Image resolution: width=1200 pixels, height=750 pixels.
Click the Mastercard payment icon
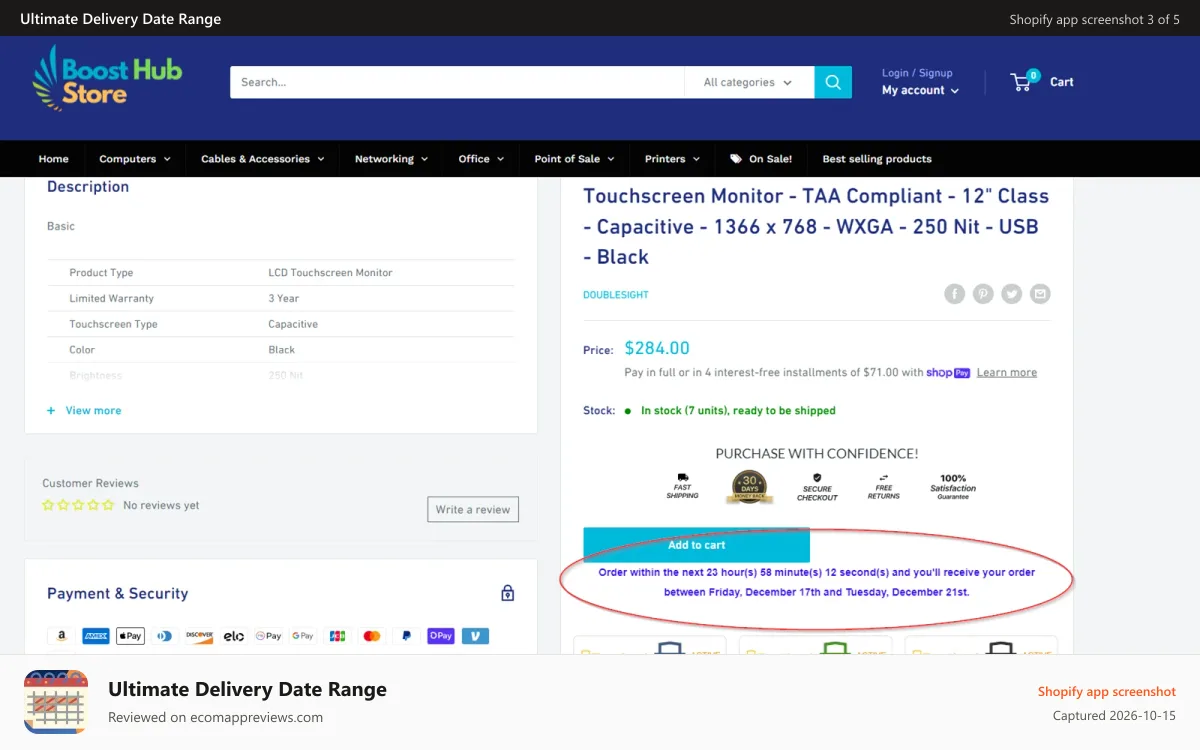tap(372, 636)
